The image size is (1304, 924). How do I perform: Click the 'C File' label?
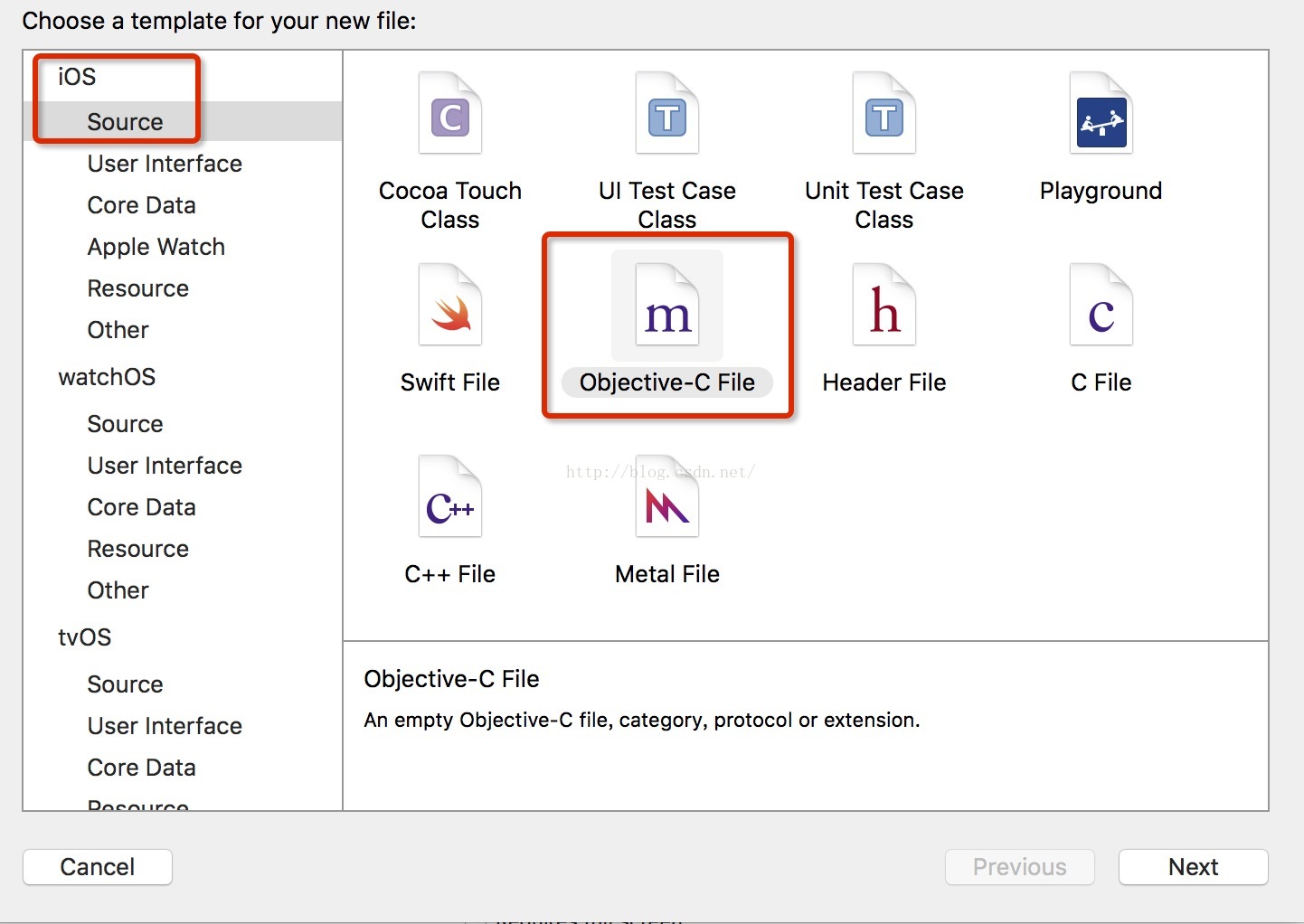pyautogui.click(x=1101, y=382)
